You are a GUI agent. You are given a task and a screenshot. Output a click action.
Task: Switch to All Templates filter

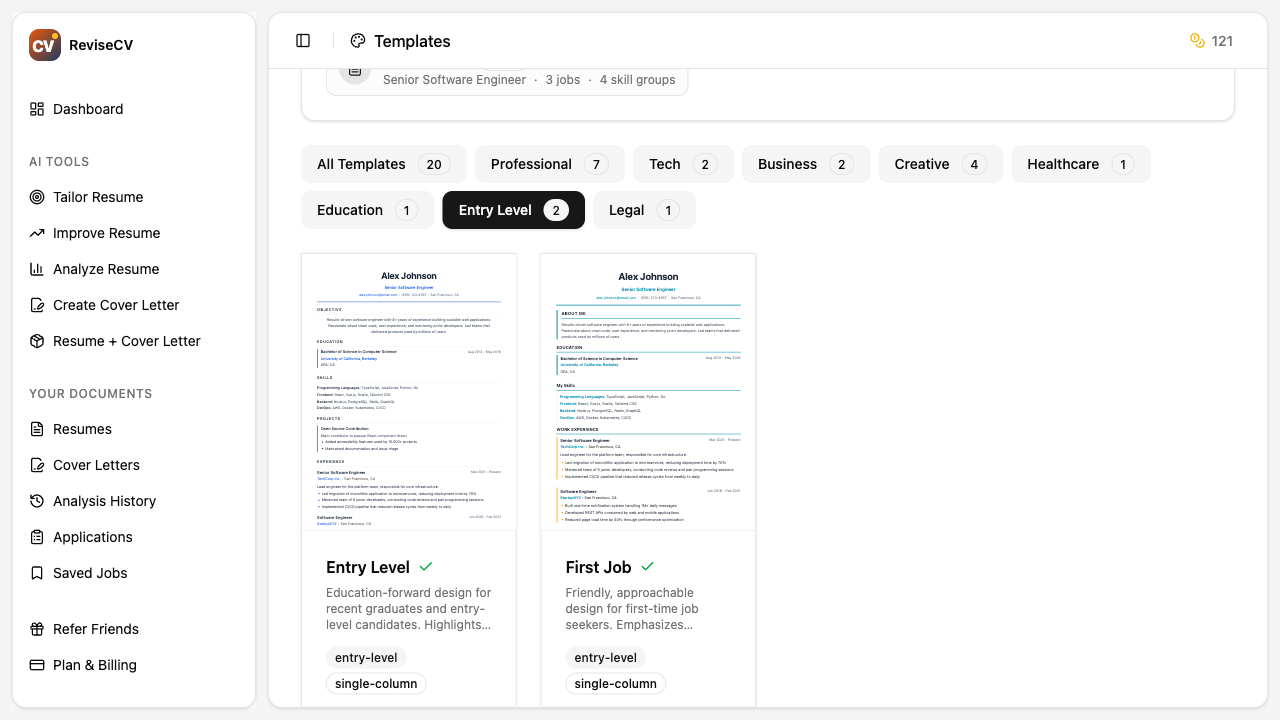383,164
